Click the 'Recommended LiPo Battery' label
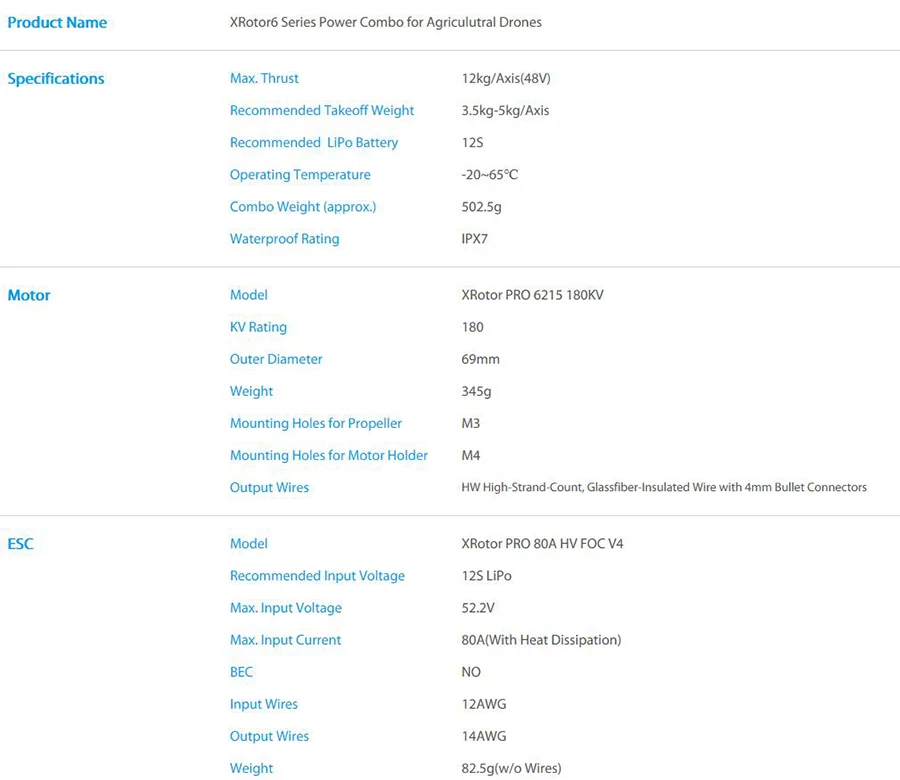This screenshot has height=780, width=900. 314,142
